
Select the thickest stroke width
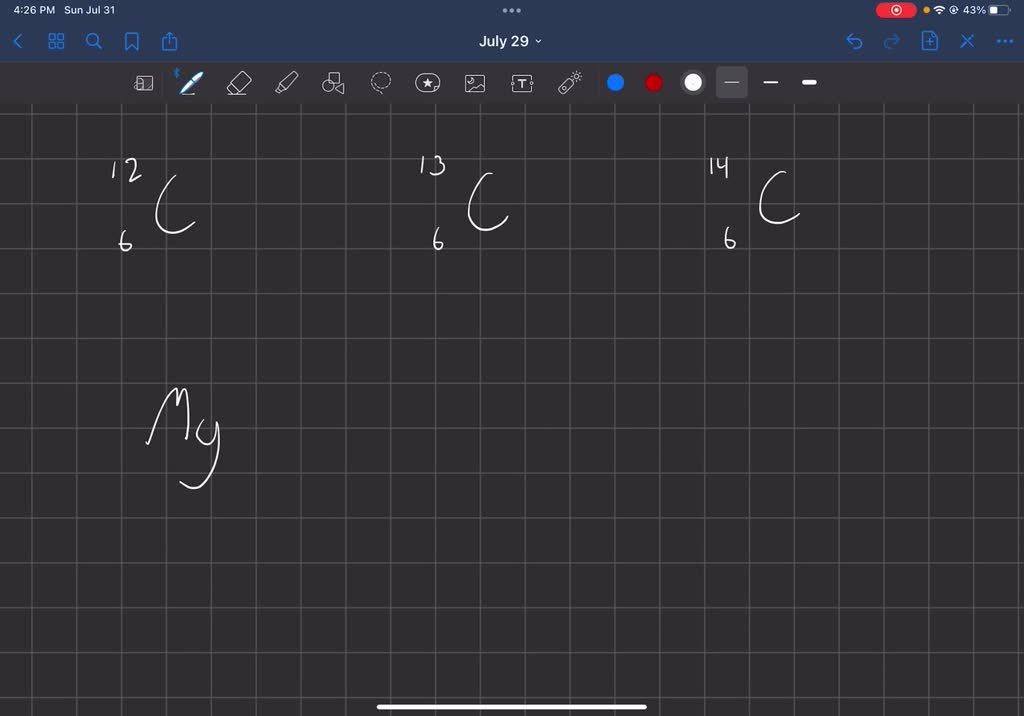click(809, 83)
